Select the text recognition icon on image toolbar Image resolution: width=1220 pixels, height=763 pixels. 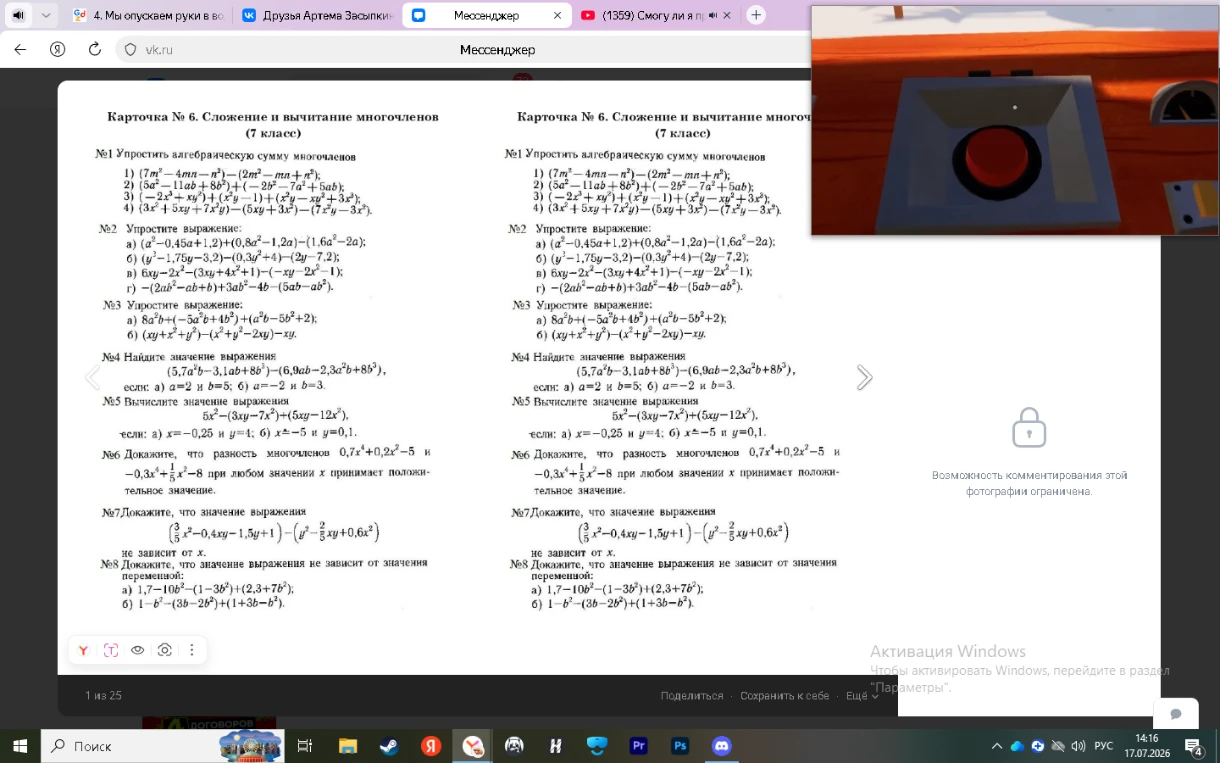pos(111,651)
